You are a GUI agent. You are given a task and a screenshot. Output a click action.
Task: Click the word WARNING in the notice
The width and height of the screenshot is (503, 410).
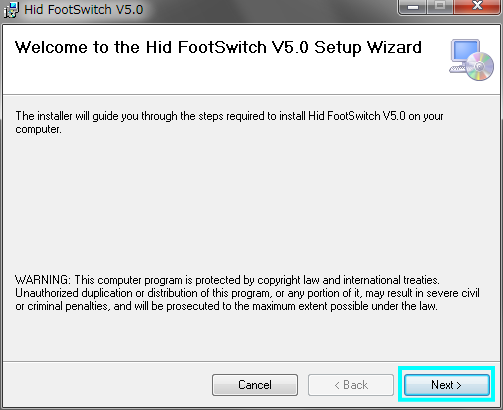click(43, 280)
